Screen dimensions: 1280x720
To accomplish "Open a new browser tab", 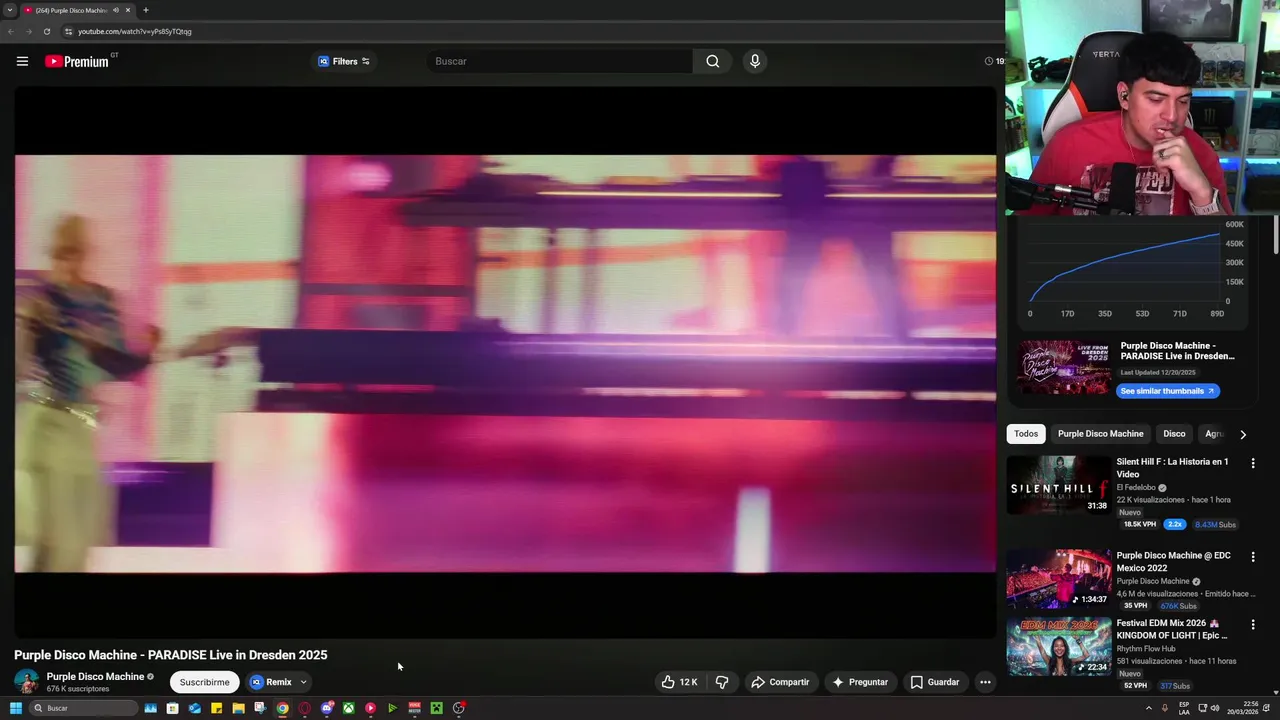I will 146,10.
